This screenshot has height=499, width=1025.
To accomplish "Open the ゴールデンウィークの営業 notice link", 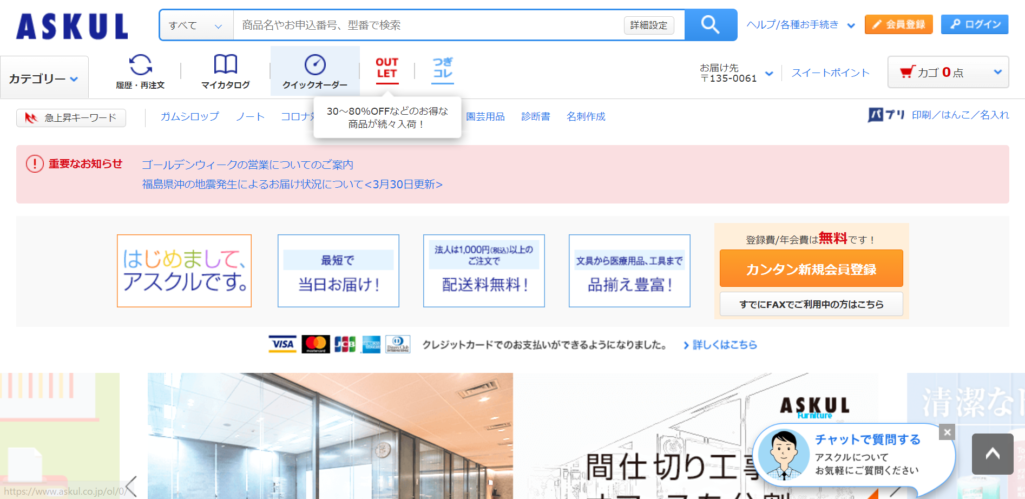I will pyautogui.click(x=247, y=164).
